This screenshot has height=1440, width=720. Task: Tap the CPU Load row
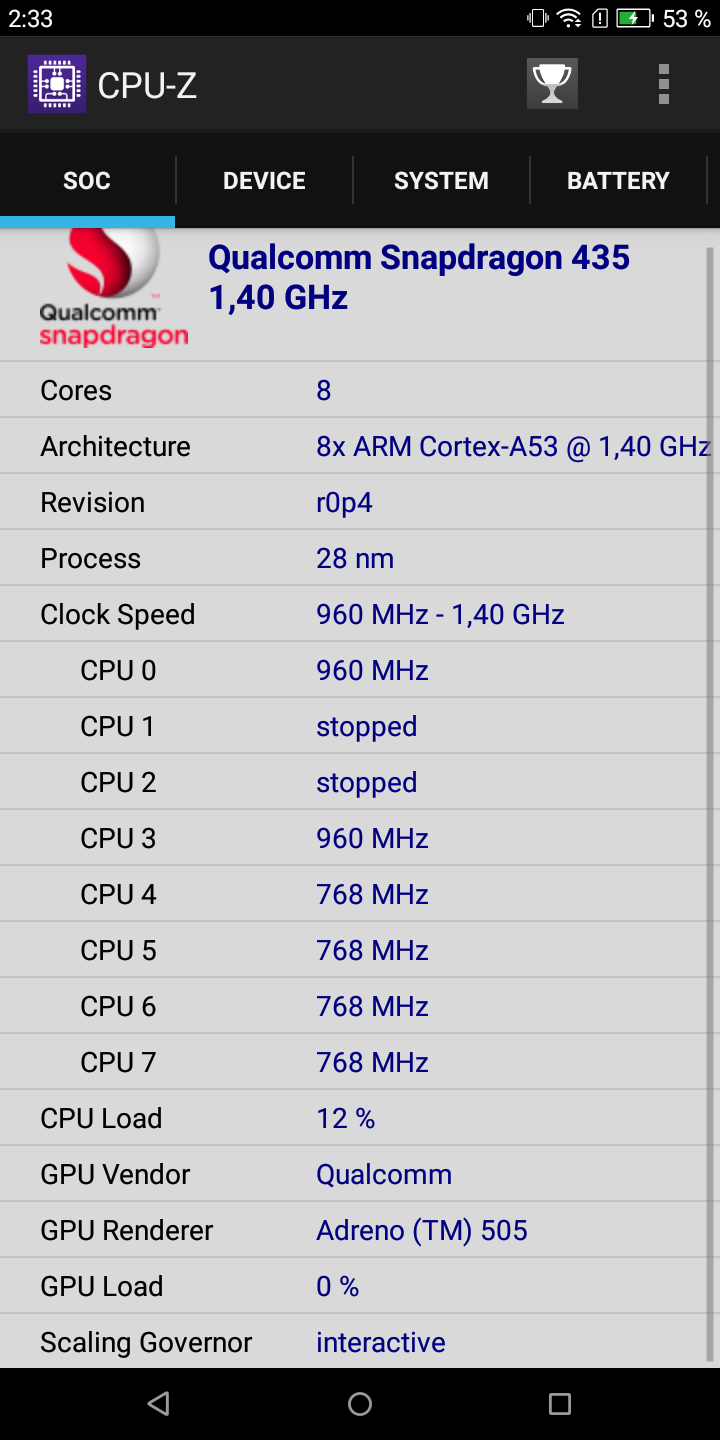[354, 1118]
